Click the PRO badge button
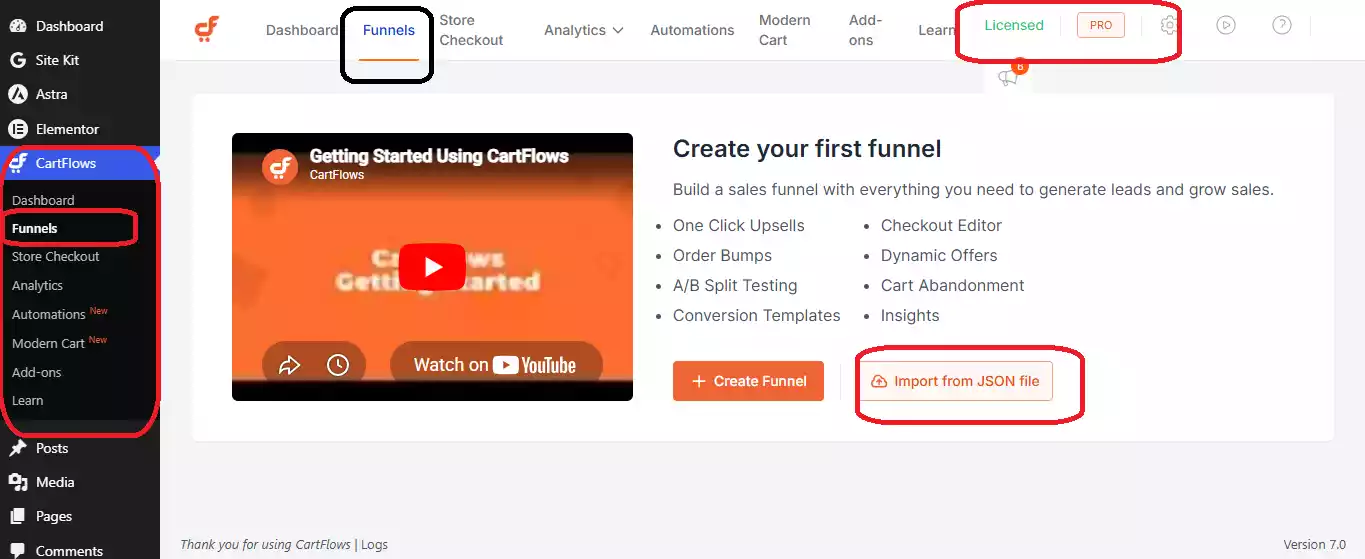The height and width of the screenshot is (559, 1365). click(1101, 25)
